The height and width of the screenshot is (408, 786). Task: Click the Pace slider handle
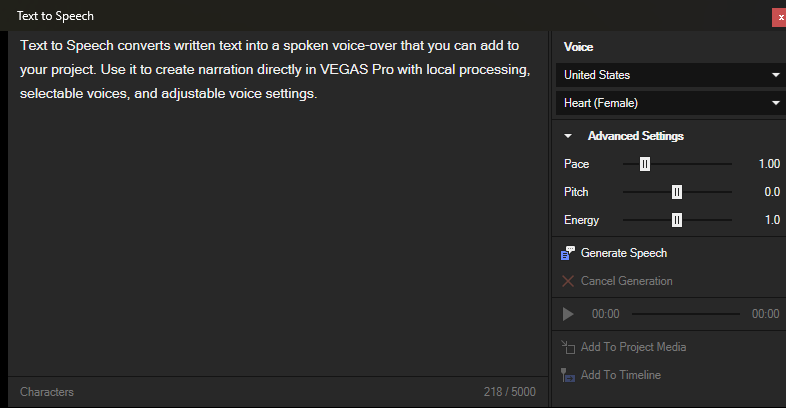pos(645,164)
